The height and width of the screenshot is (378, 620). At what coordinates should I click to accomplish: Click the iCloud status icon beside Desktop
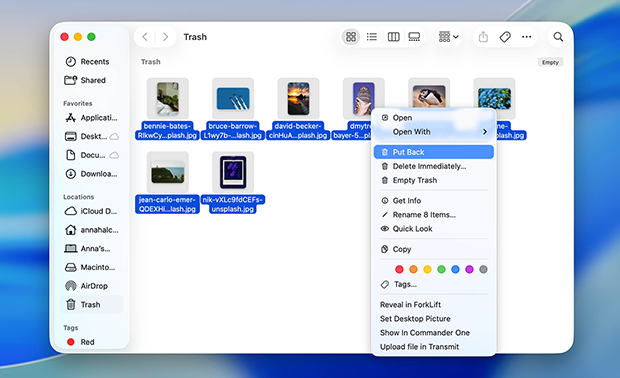point(114,136)
